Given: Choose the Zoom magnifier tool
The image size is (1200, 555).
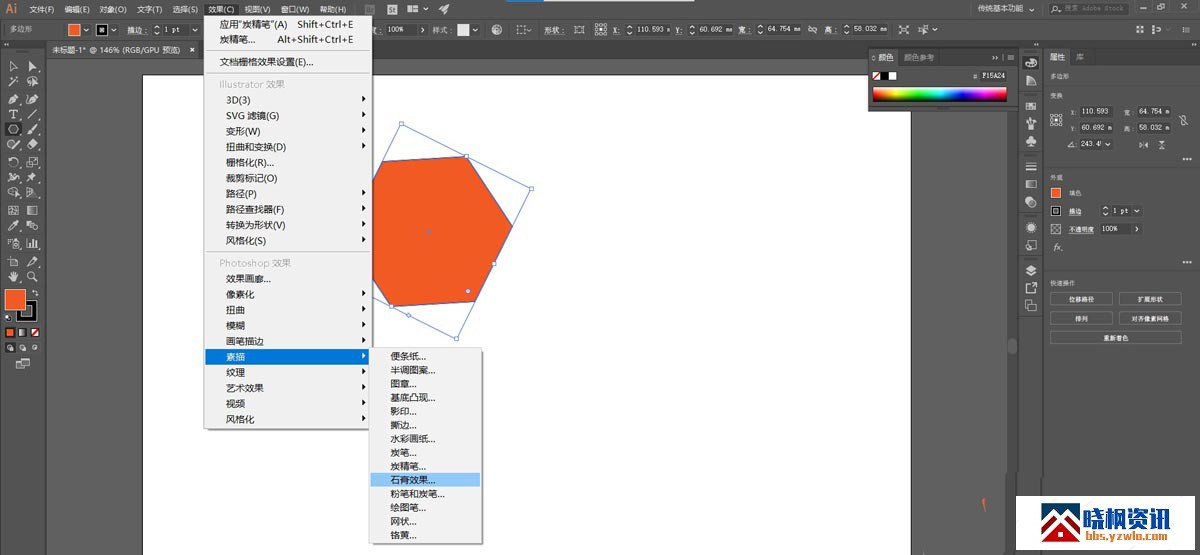Looking at the screenshot, I should pos(33,276).
